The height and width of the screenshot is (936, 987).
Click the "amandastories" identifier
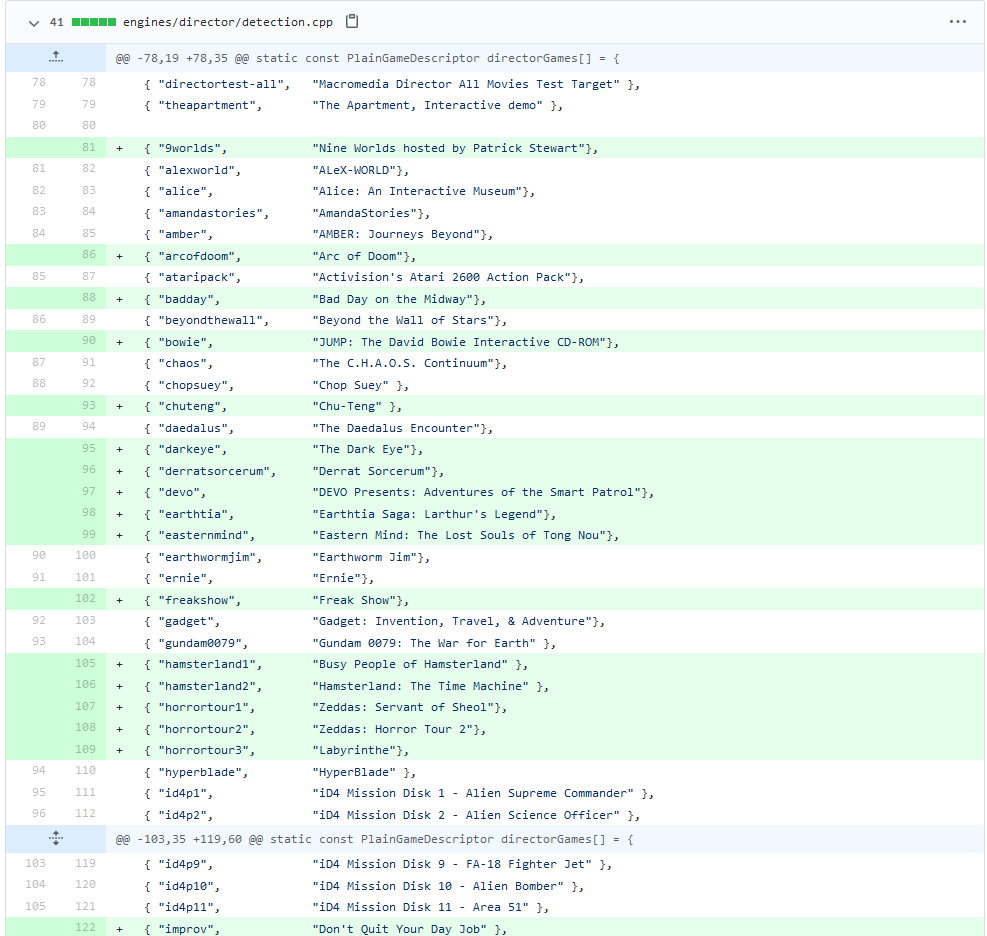213,213
